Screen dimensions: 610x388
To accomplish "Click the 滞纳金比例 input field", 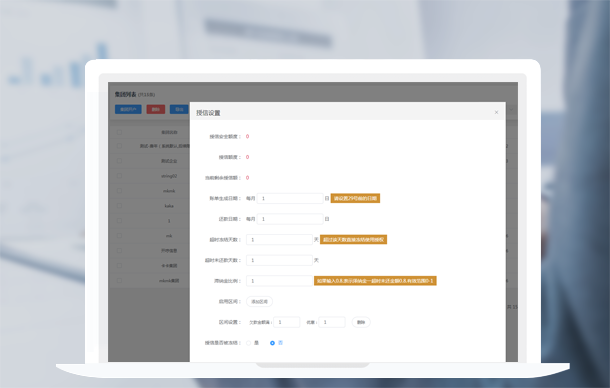I will click(x=279, y=281).
